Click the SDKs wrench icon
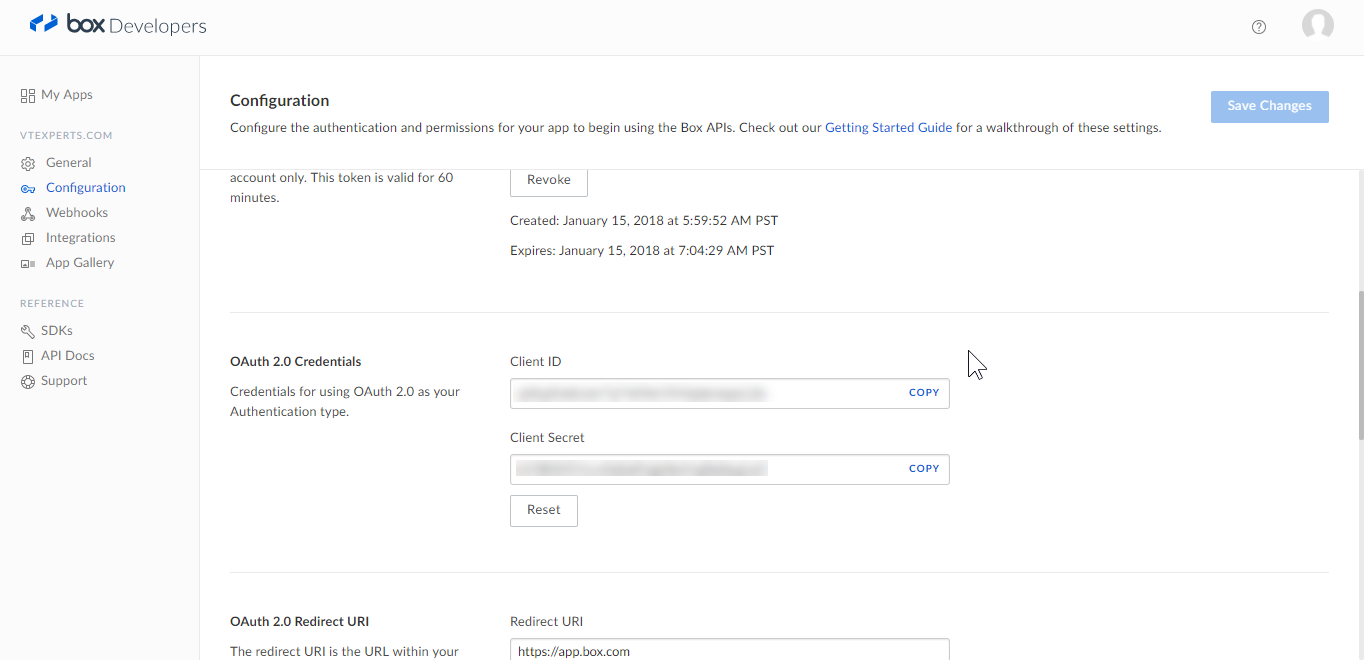The image size is (1364, 660). tap(28, 331)
